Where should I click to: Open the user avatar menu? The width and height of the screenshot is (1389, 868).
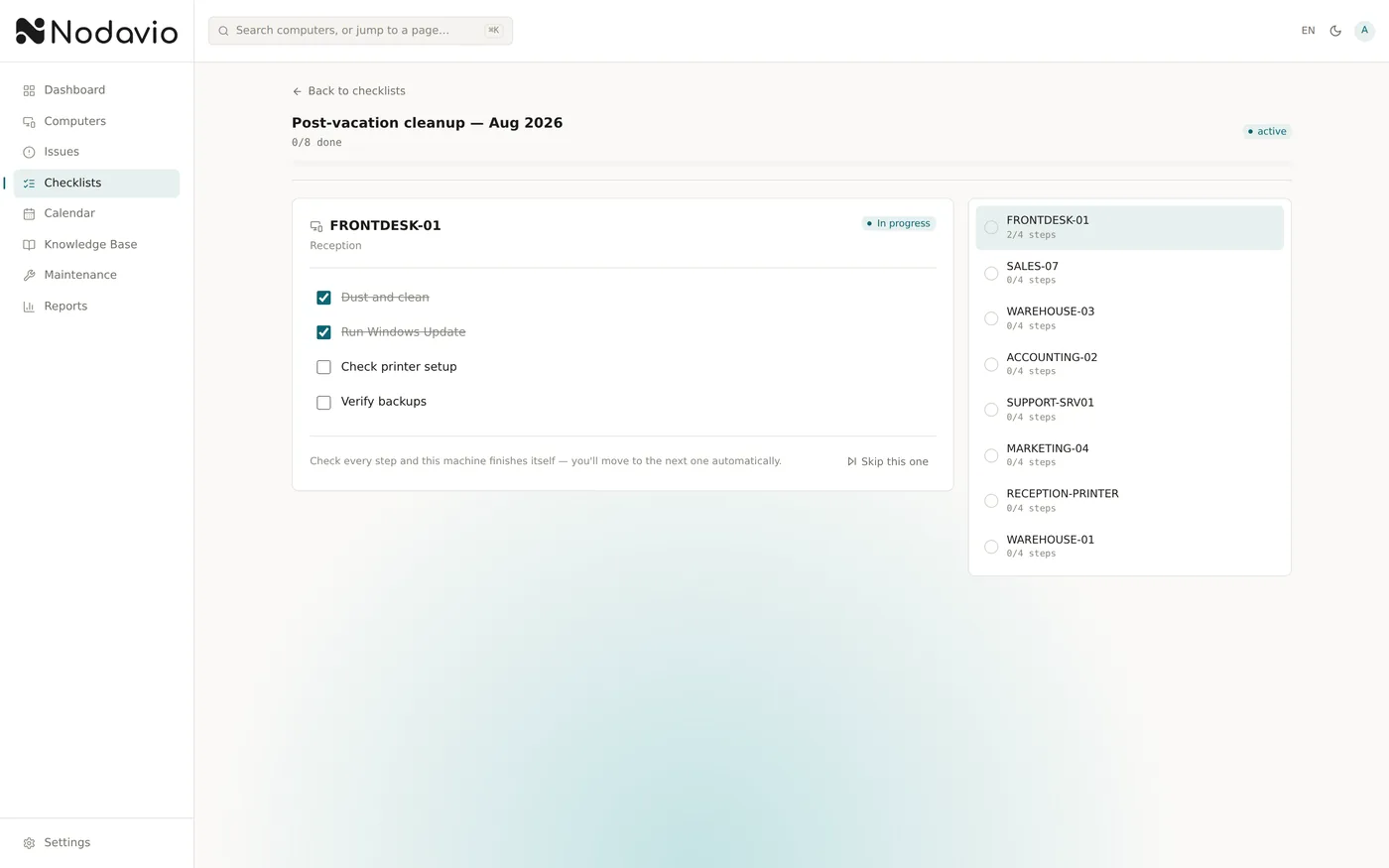(x=1364, y=31)
